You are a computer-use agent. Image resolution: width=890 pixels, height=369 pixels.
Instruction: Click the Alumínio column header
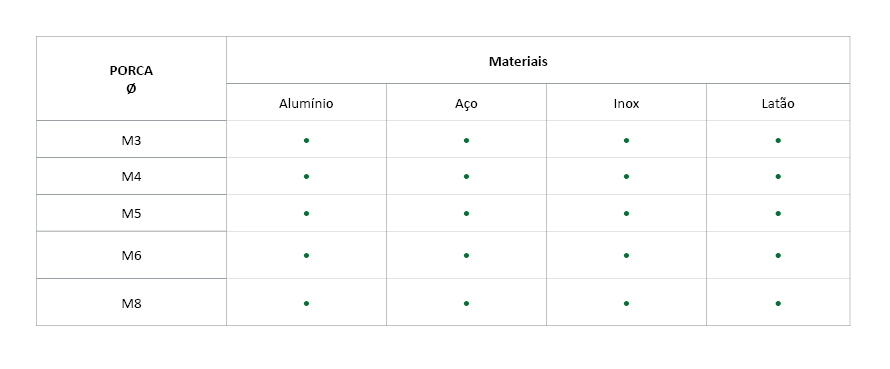click(x=307, y=102)
